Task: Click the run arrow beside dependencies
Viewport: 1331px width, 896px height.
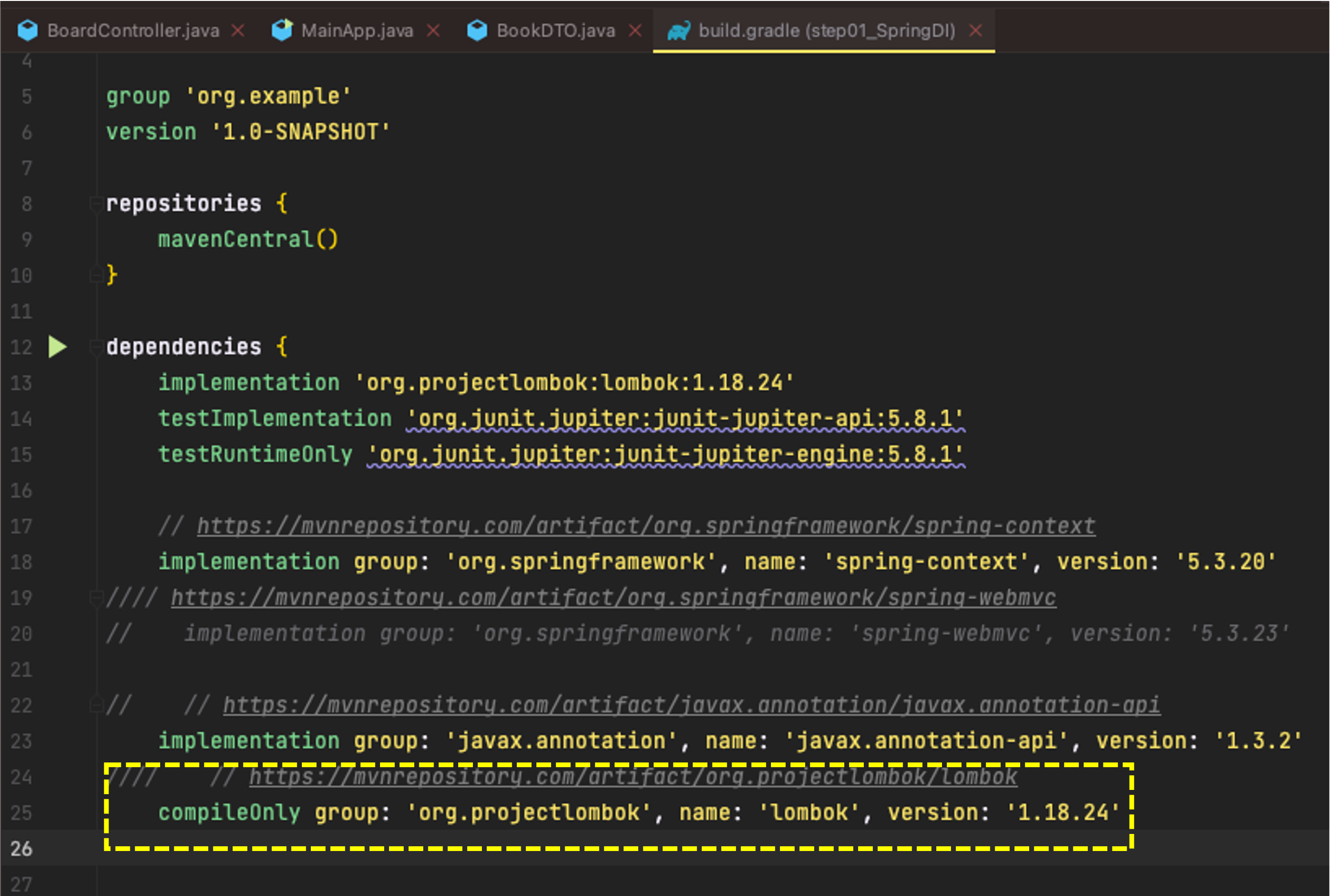Action: click(x=57, y=347)
